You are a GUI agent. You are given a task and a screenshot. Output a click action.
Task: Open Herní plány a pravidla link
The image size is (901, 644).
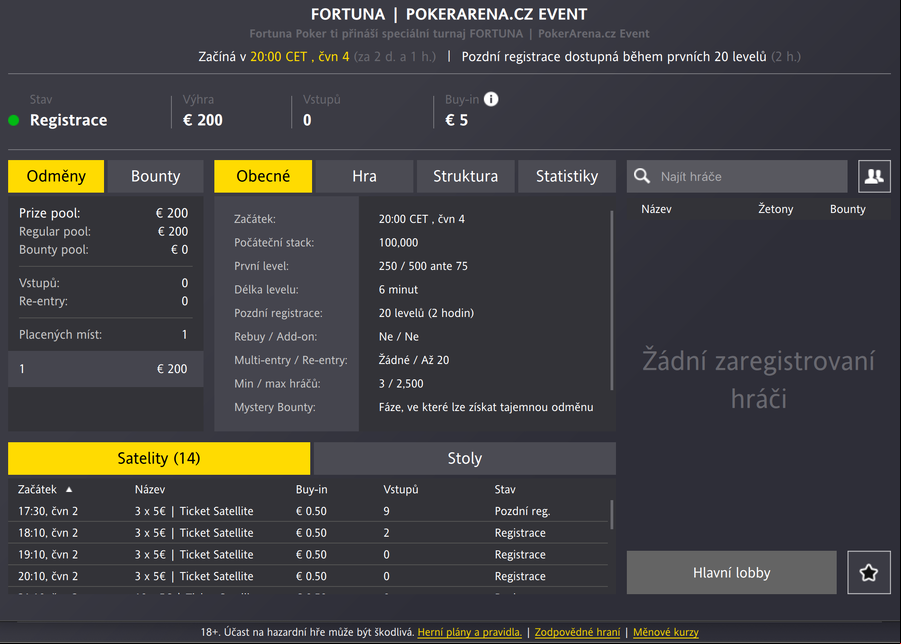point(469,632)
